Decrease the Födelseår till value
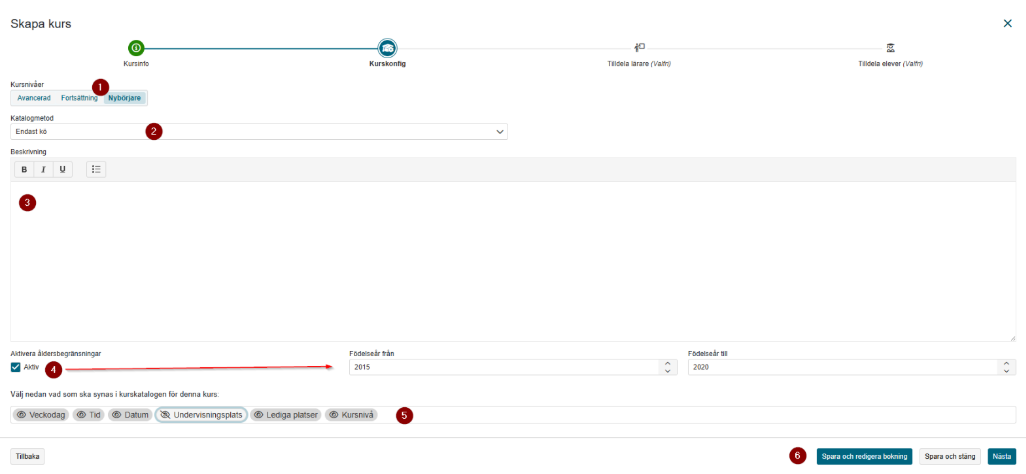This screenshot has height=474, width=1026. click(1005, 371)
